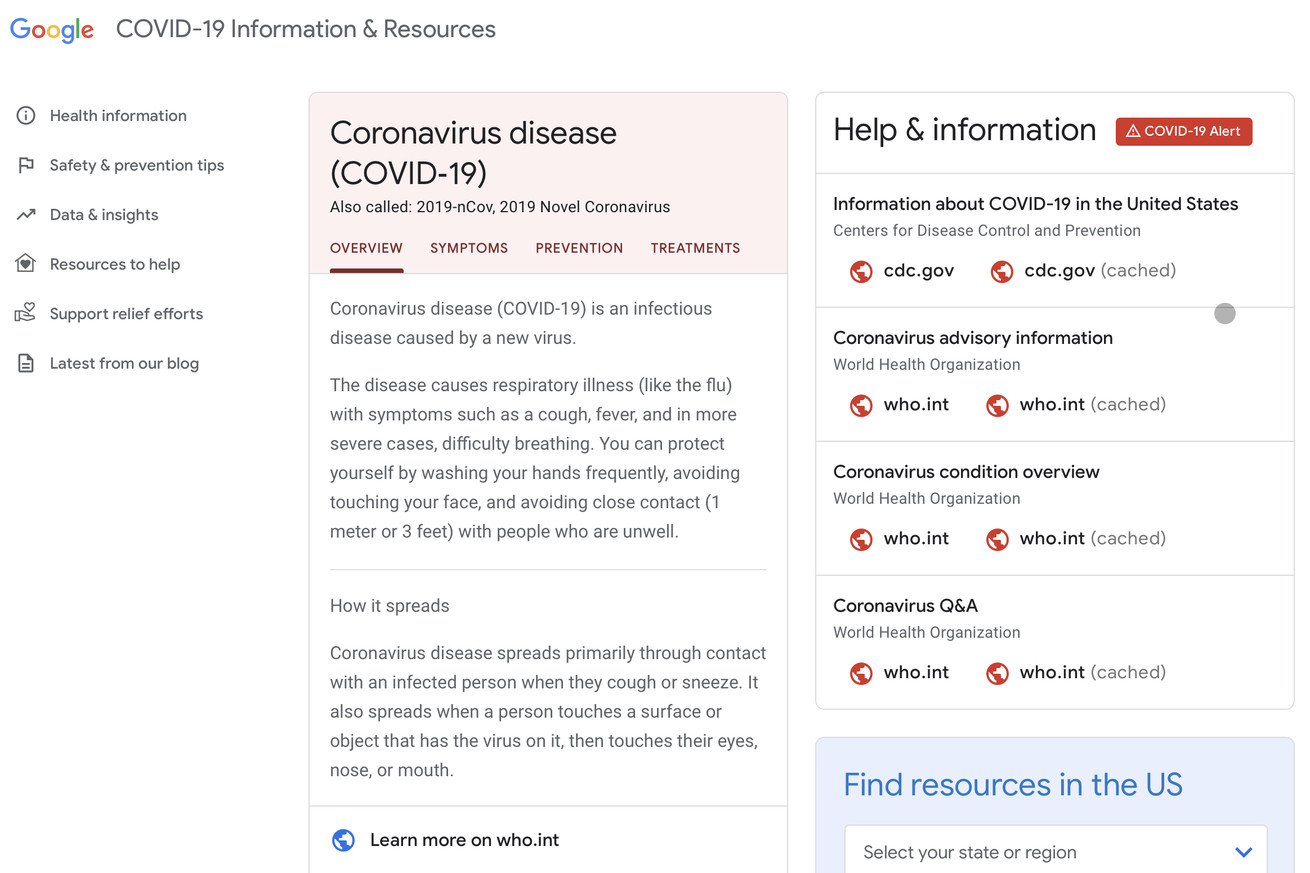Image resolution: width=1310 pixels, height=873 pixels.
Task: Click the 'Coronavirus disease (COVID-19)' card title
Action: tap(473, 152)
